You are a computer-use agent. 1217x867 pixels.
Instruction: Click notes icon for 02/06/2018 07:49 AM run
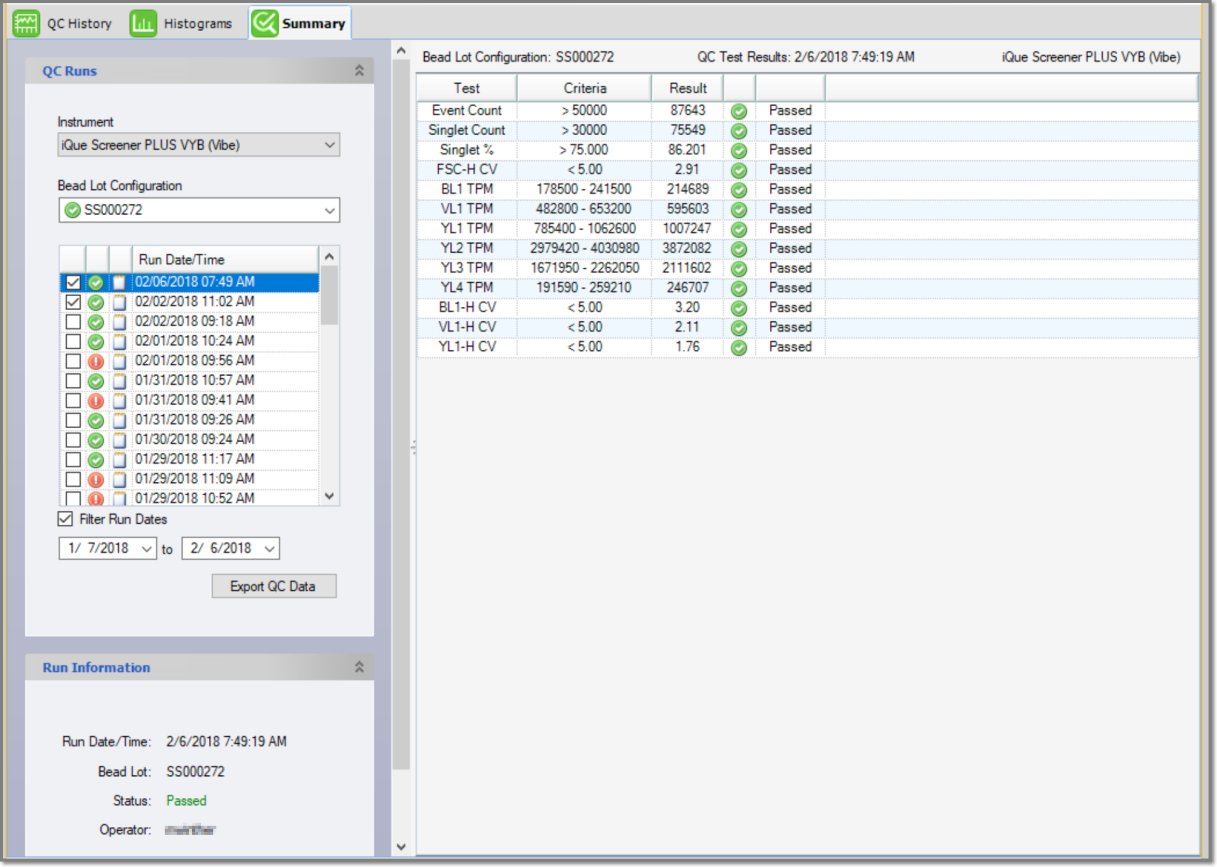pos(120,283)
